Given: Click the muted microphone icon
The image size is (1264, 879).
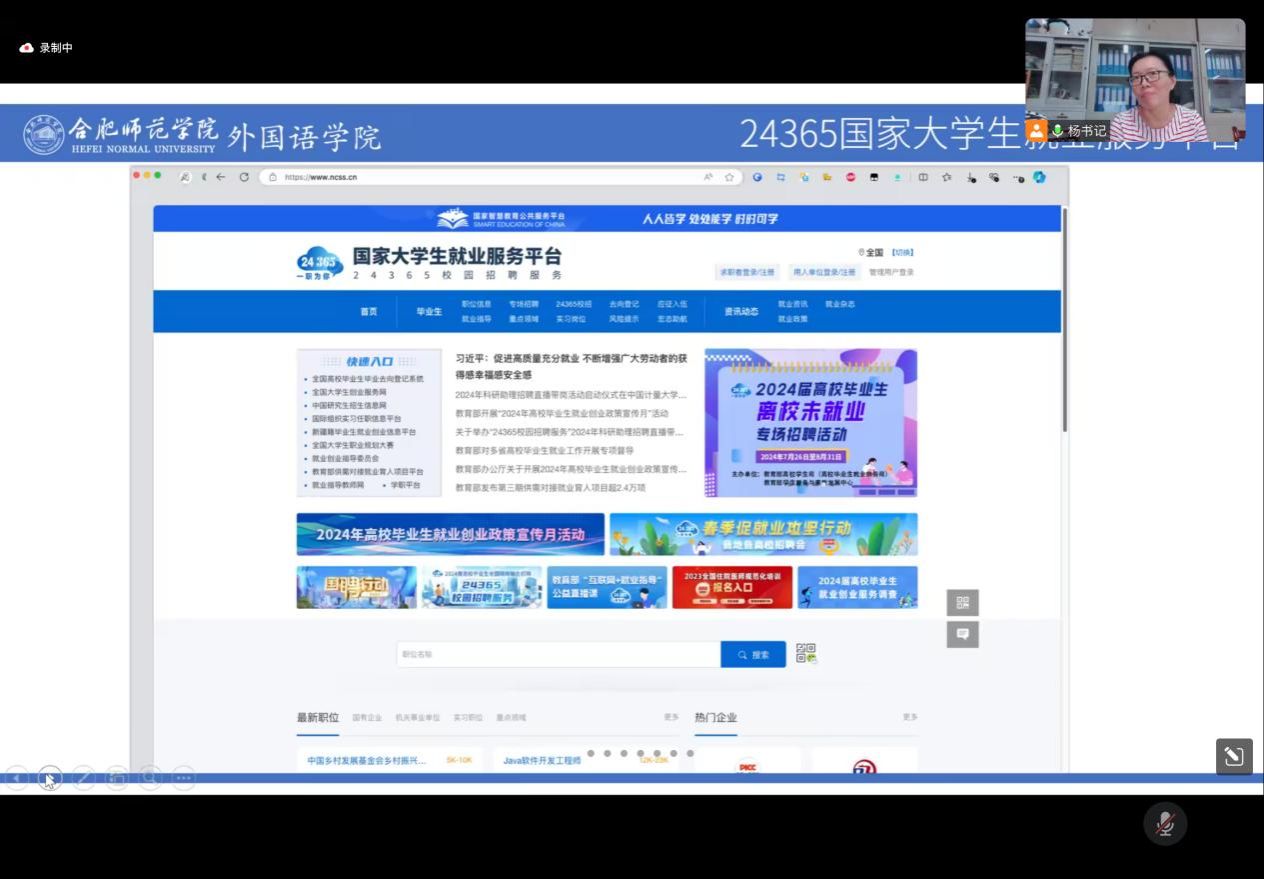Looking at the screenshot, I should 1165,824.
